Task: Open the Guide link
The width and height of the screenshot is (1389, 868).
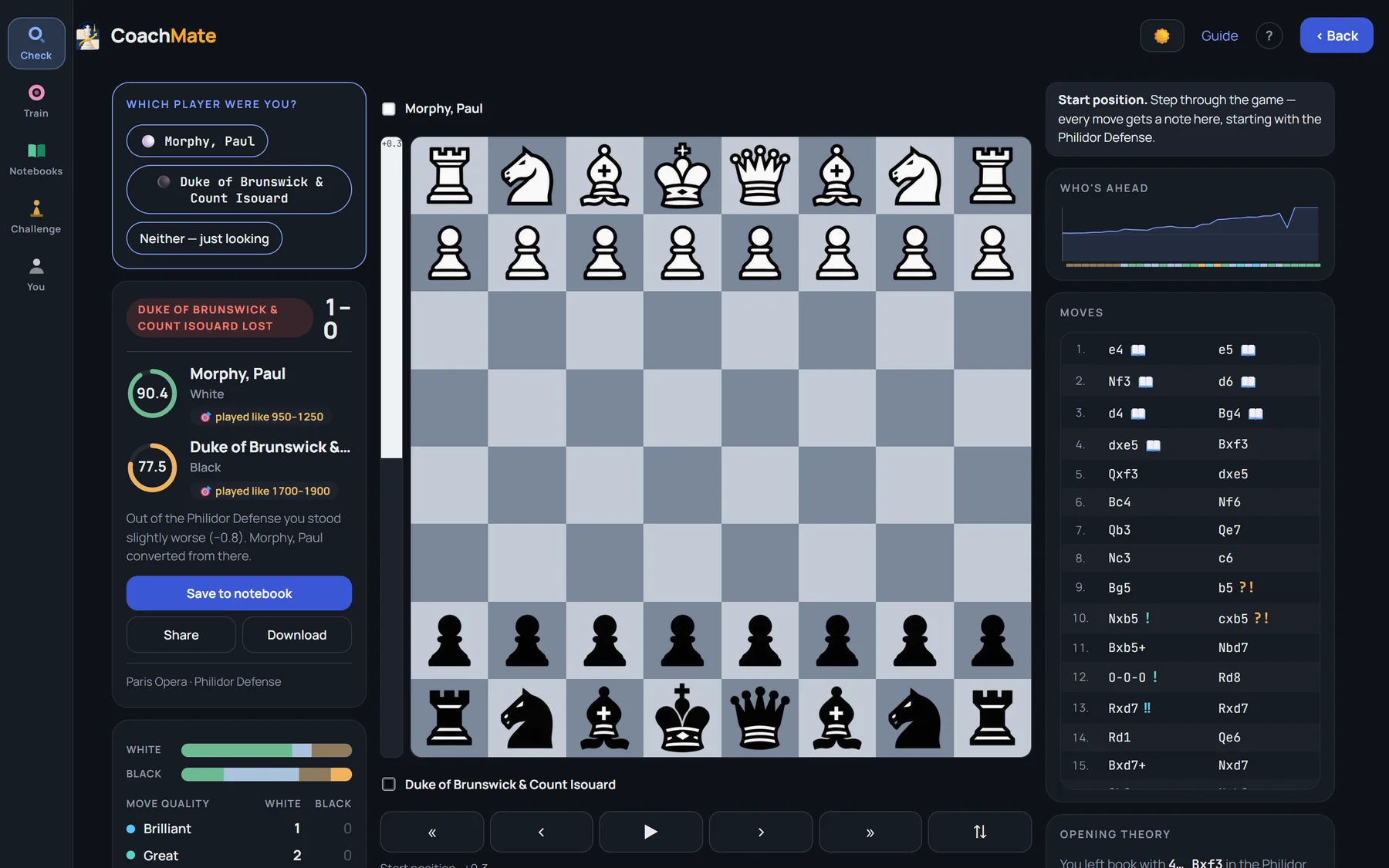Action: tap(1219, 35)
